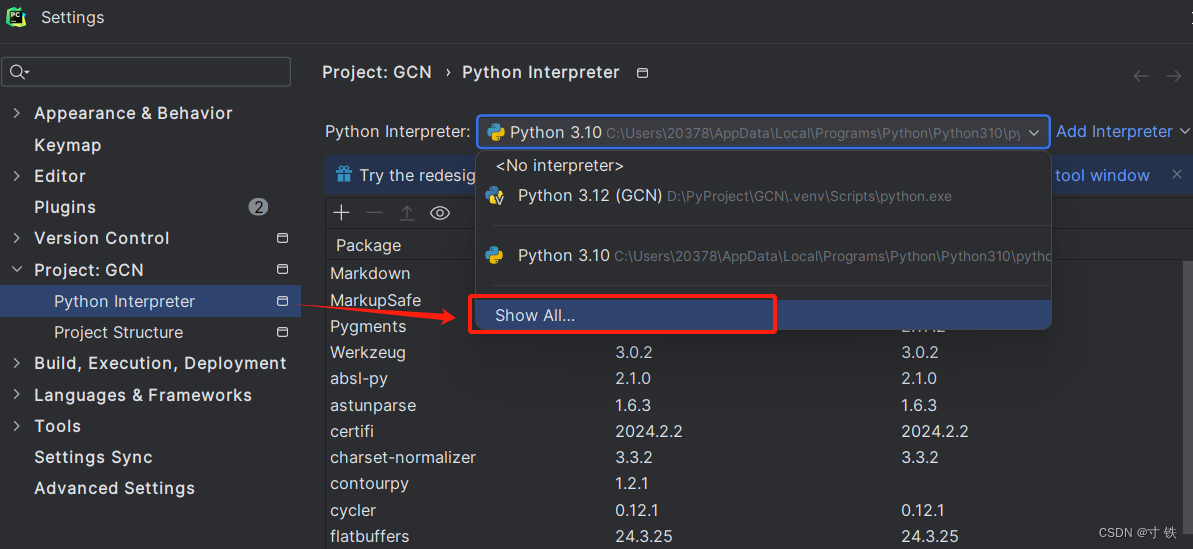Select the <No interpreter> option

click(763, 165)
